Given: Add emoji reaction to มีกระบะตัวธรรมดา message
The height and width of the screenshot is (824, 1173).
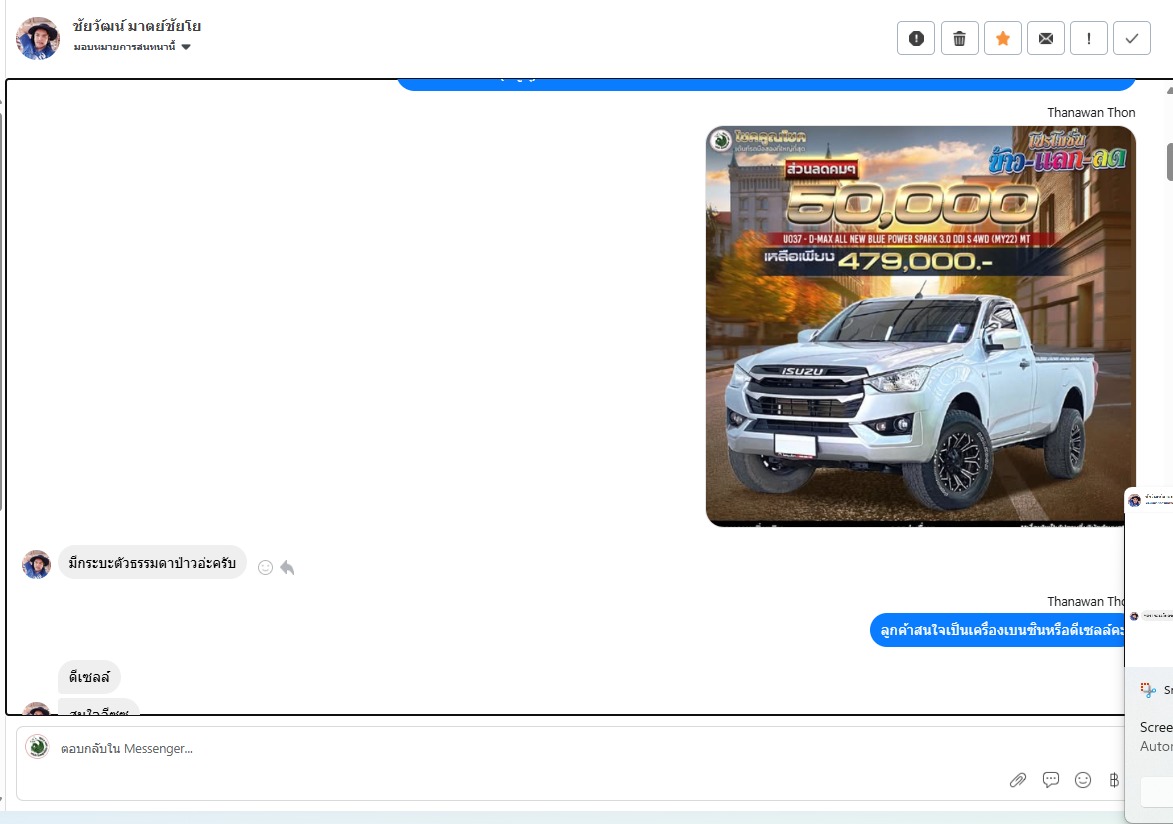Looking at the screenshot, I should tap(266, 567).
